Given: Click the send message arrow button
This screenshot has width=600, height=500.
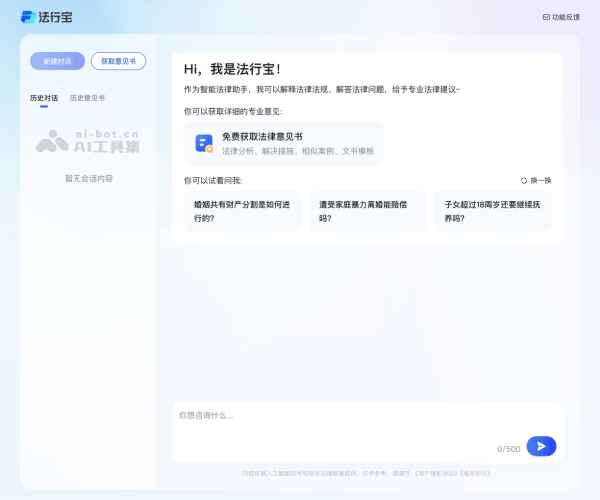Looking at the screenshot, I should pos(541,446).
